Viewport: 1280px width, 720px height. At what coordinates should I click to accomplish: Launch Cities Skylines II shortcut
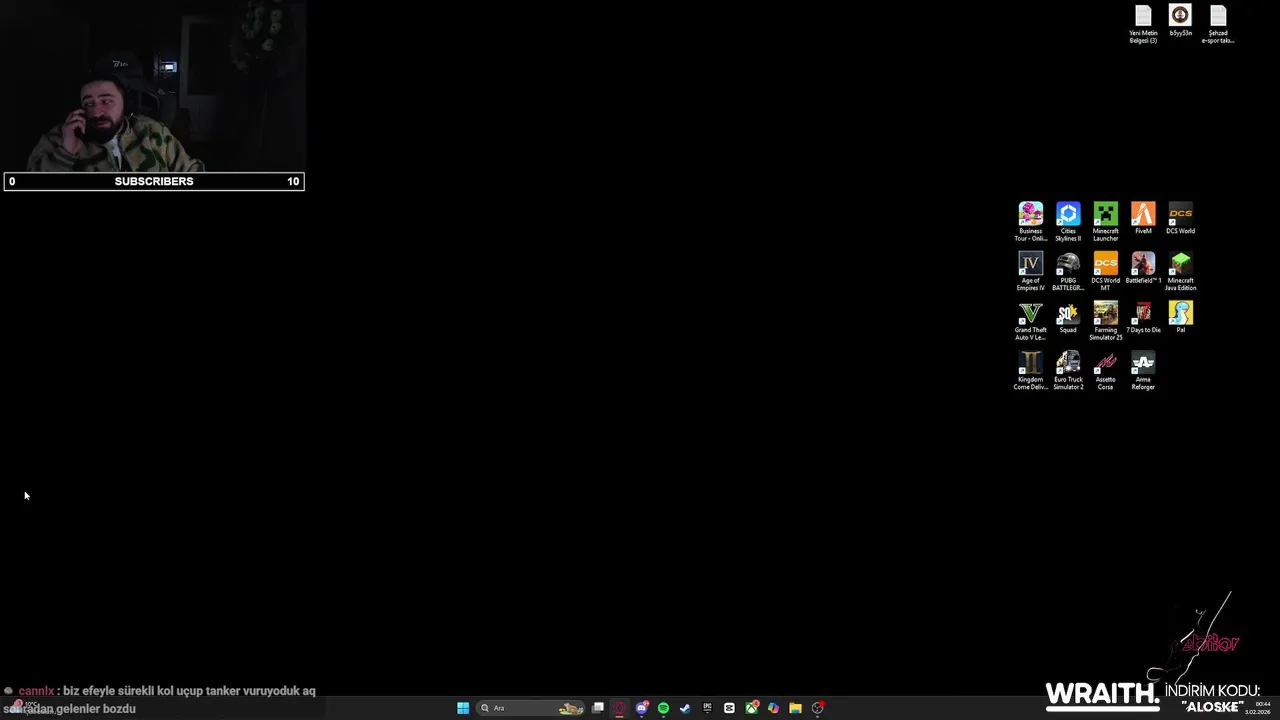tap(1068, 222)
